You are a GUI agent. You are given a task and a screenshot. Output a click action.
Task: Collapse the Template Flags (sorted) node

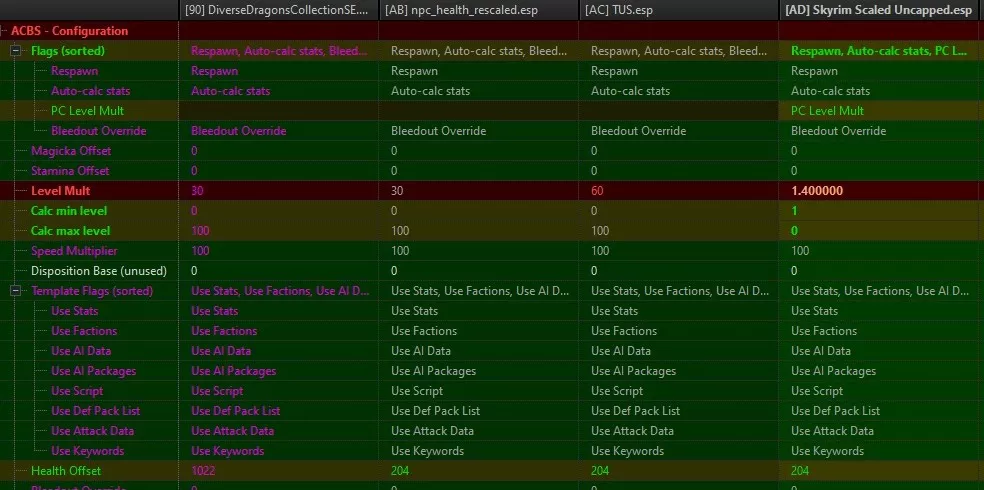(x=16, y=291)
